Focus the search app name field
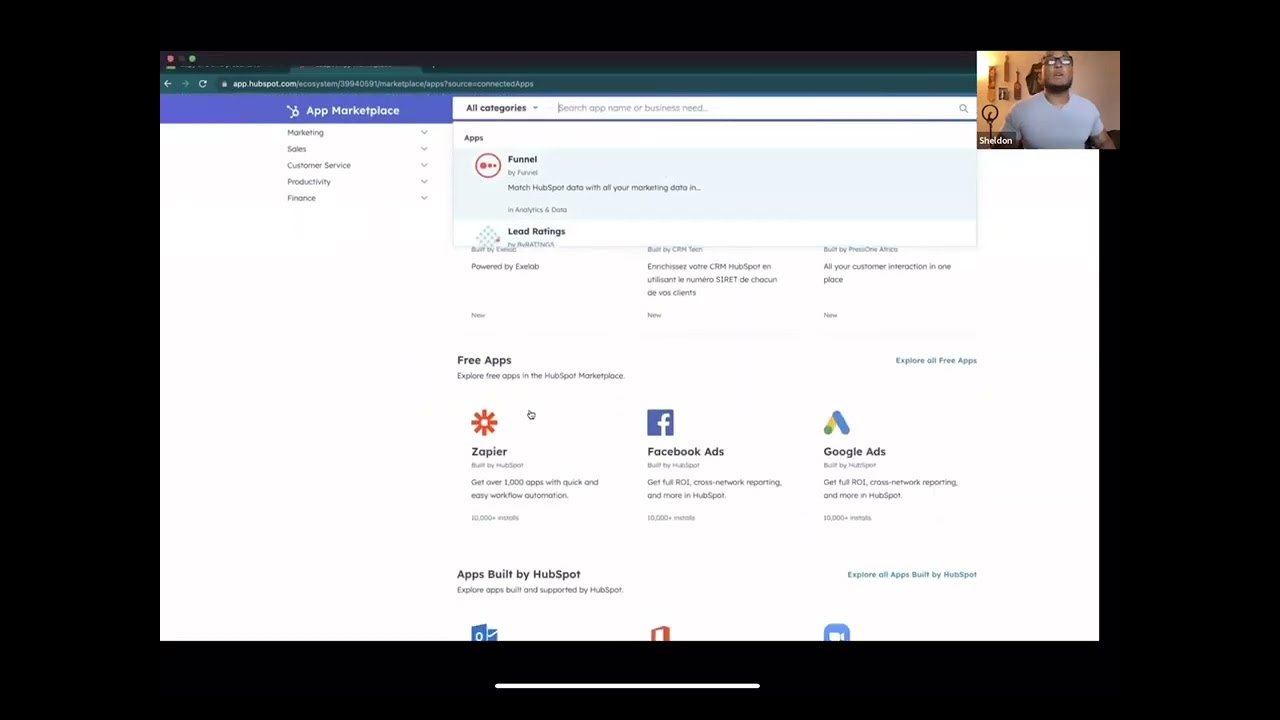 pos(755,108)
